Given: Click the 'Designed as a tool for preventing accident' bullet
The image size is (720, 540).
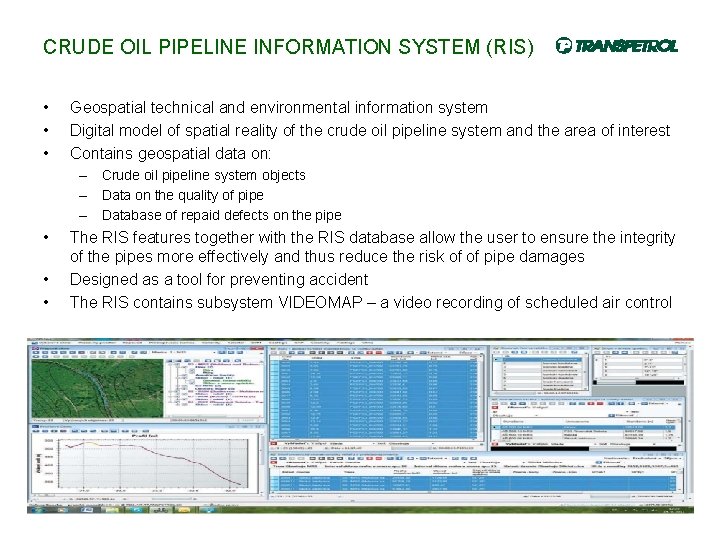Looking at the screenshot, I should [x=219, y=279].
